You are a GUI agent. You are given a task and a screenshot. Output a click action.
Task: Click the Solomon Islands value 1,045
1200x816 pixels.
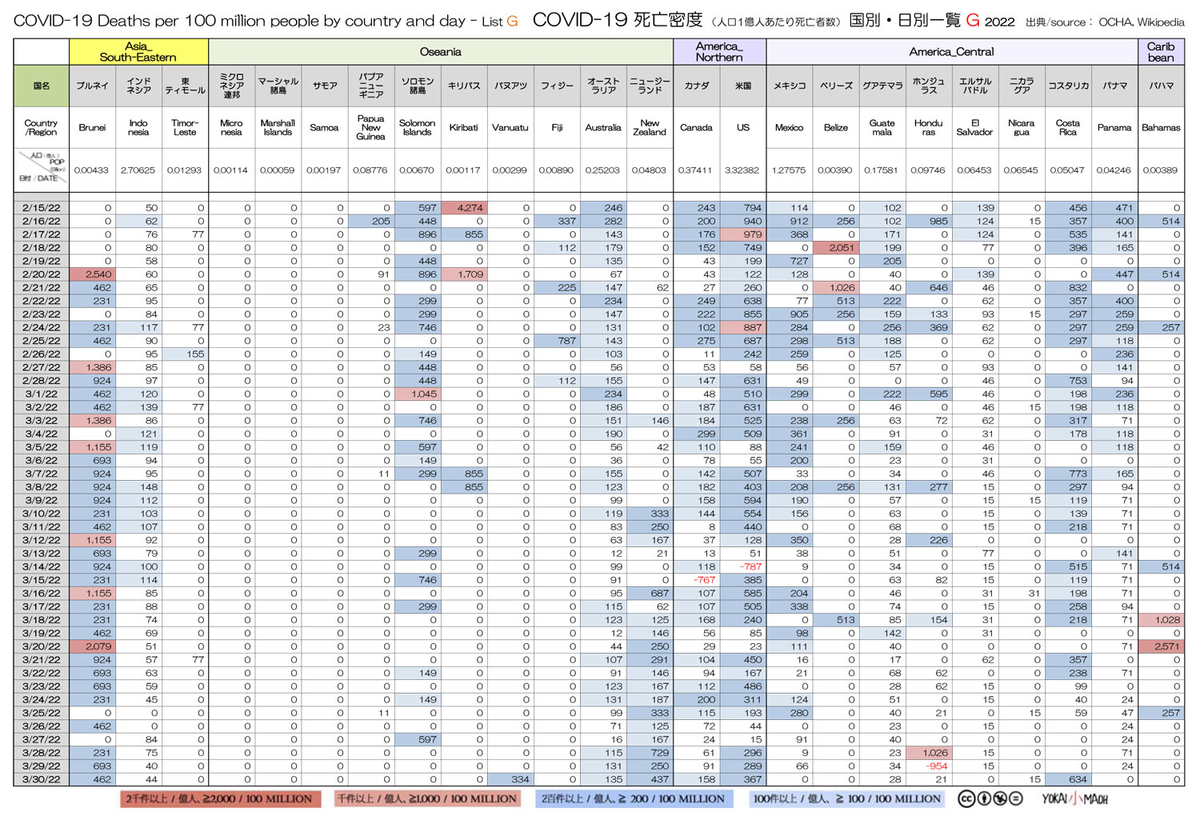tap(416, 395)
